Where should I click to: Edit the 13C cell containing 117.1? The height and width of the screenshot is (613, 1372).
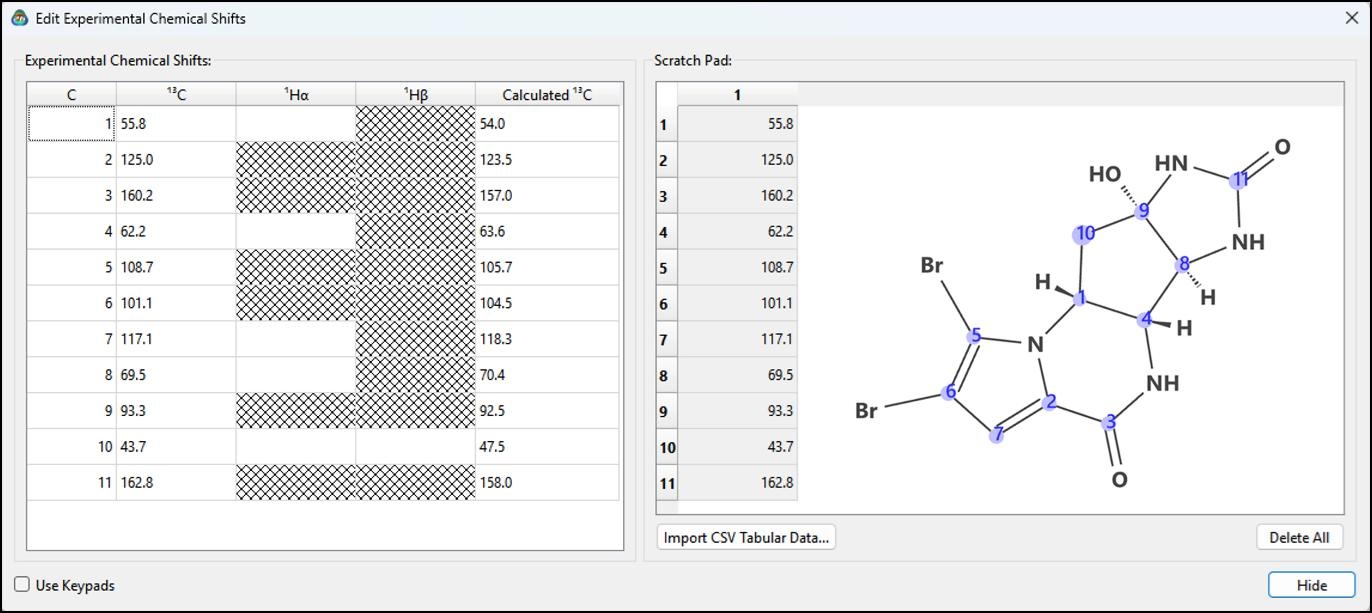coord(176,339)
